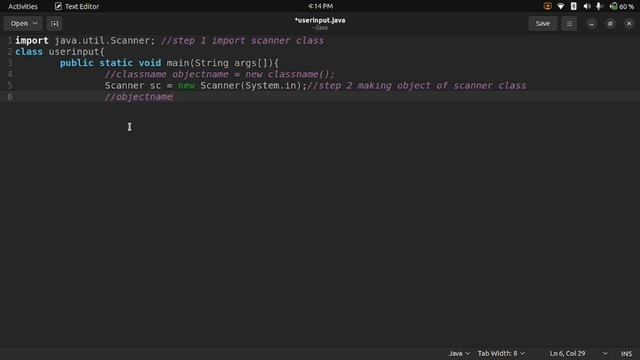Click in the empty editor area below line 6

point(320,224)
